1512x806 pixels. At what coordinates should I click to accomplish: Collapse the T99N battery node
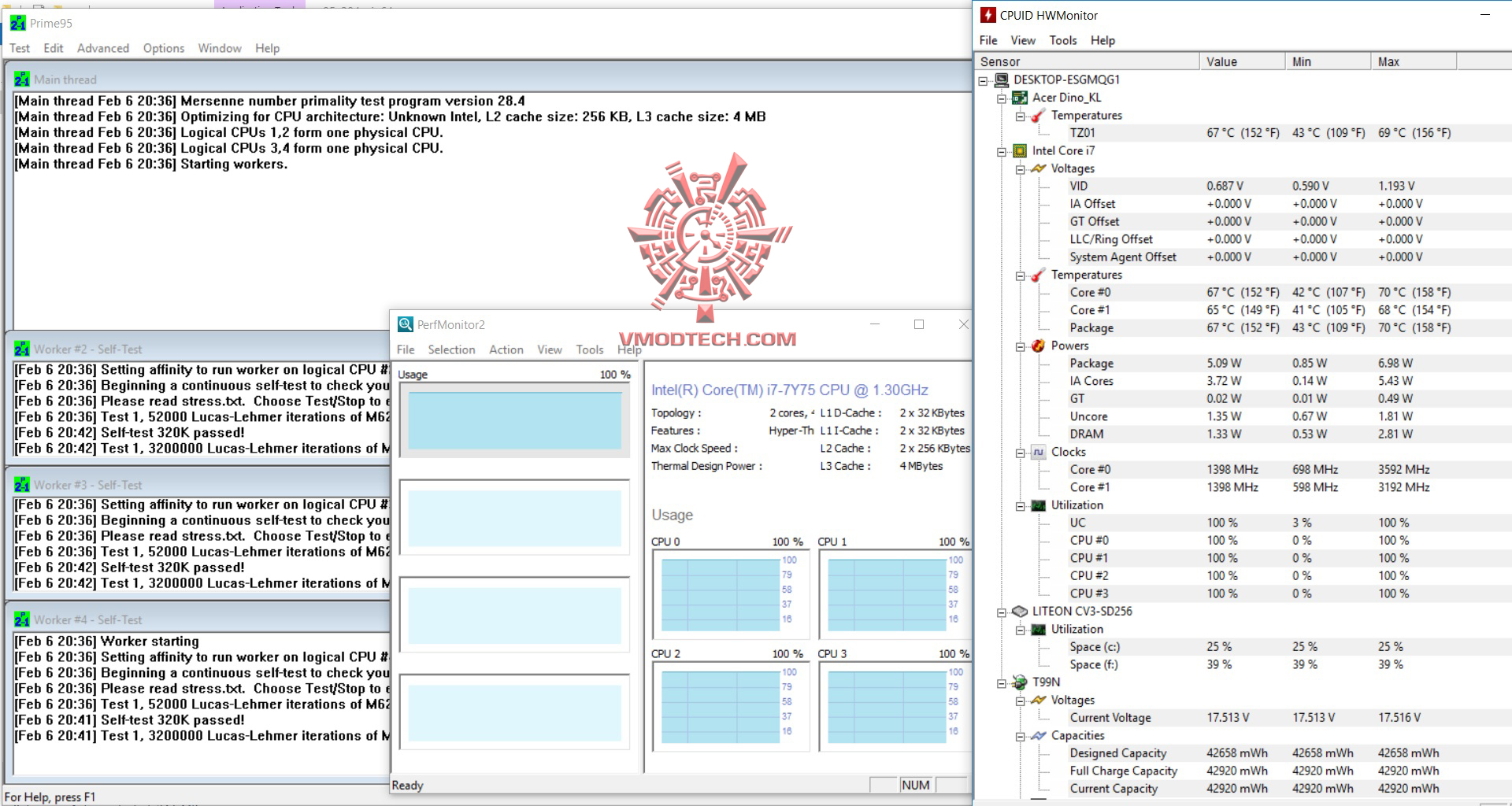(1002, 683)
